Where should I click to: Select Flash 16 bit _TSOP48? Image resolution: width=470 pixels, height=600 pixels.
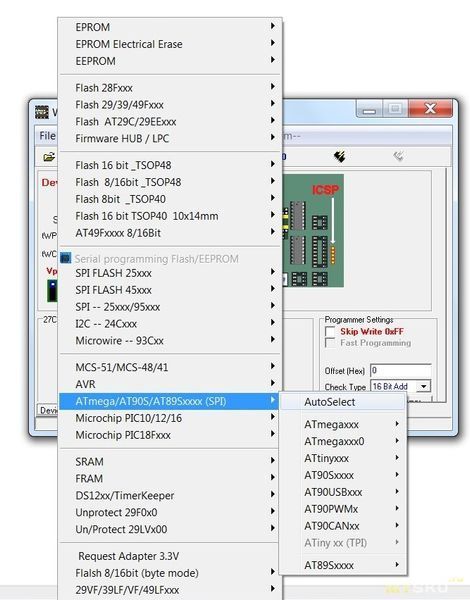coord(170,165)
